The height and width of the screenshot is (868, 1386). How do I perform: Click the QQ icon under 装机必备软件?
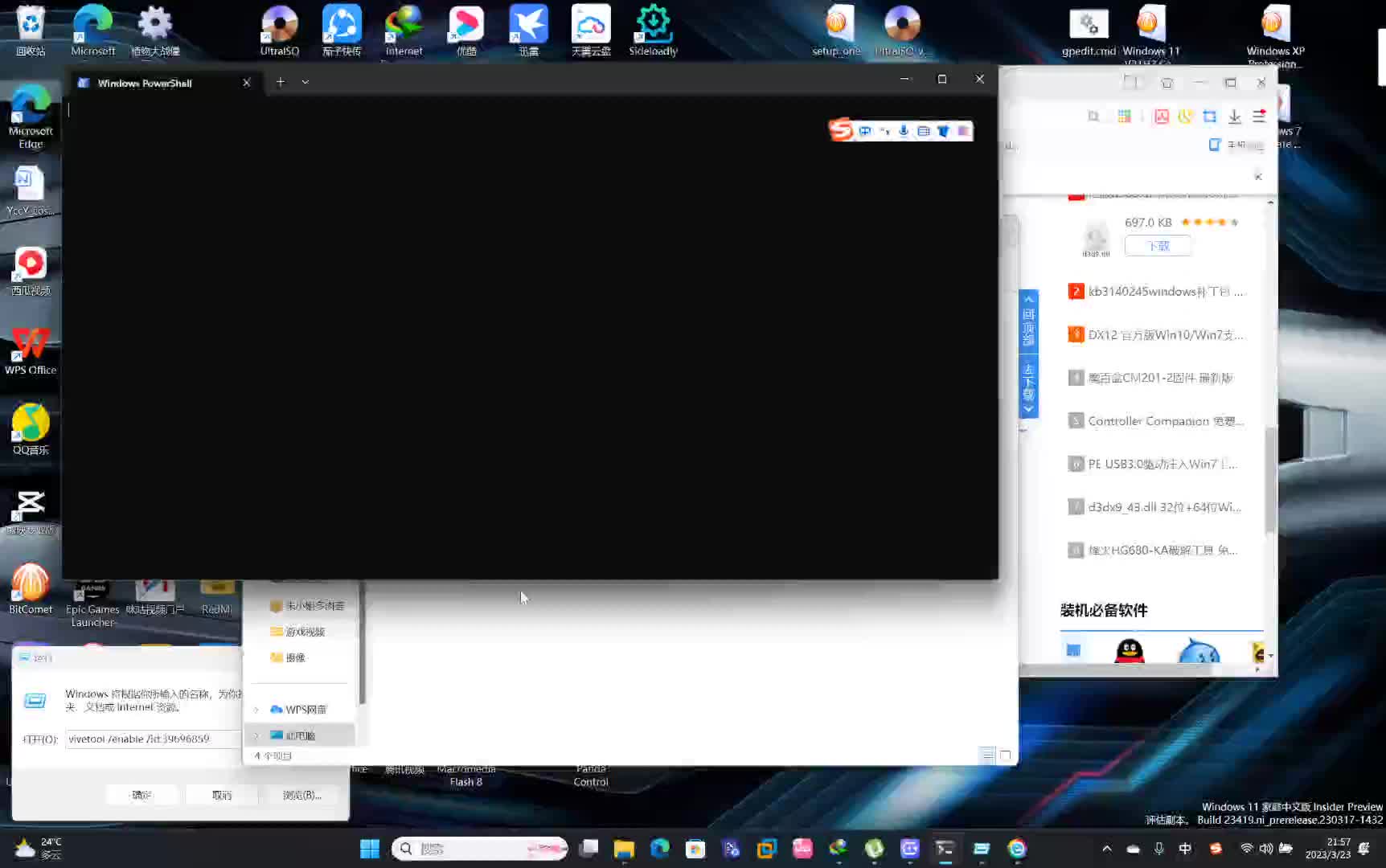[x=1128, y=651]
